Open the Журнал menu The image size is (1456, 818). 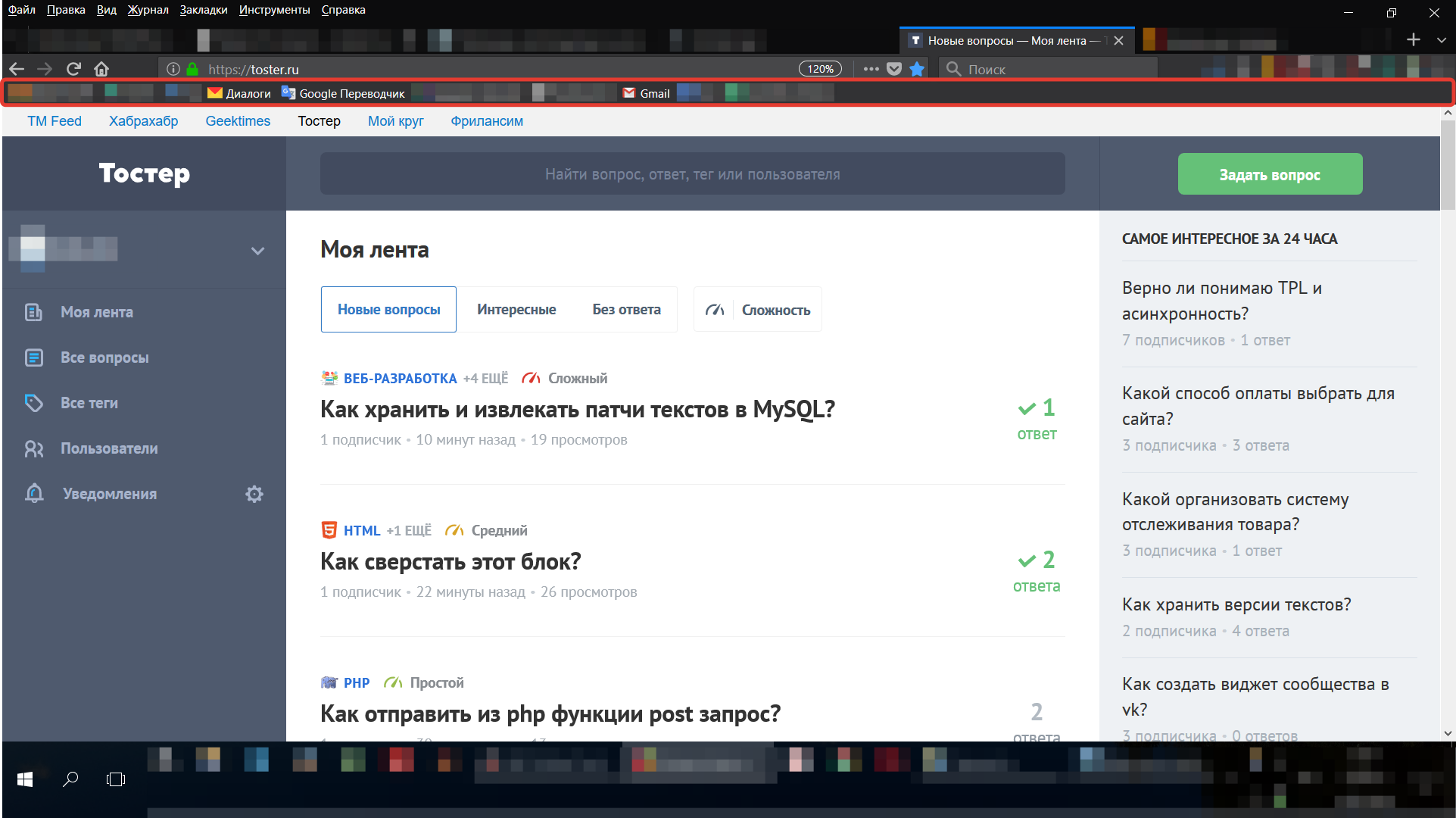[148, 10]
